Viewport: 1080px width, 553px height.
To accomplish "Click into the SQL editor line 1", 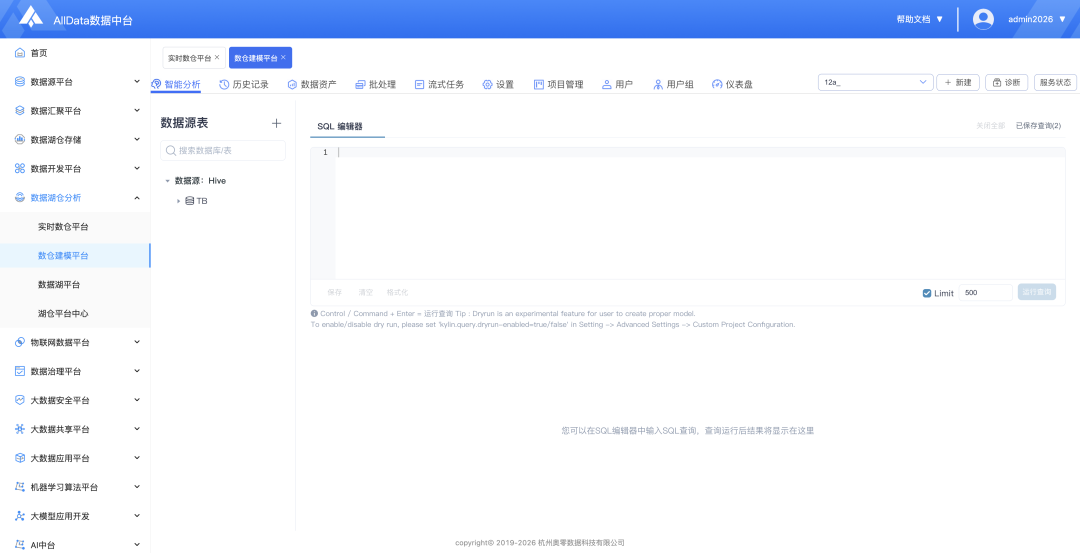I will pos(700,152).
